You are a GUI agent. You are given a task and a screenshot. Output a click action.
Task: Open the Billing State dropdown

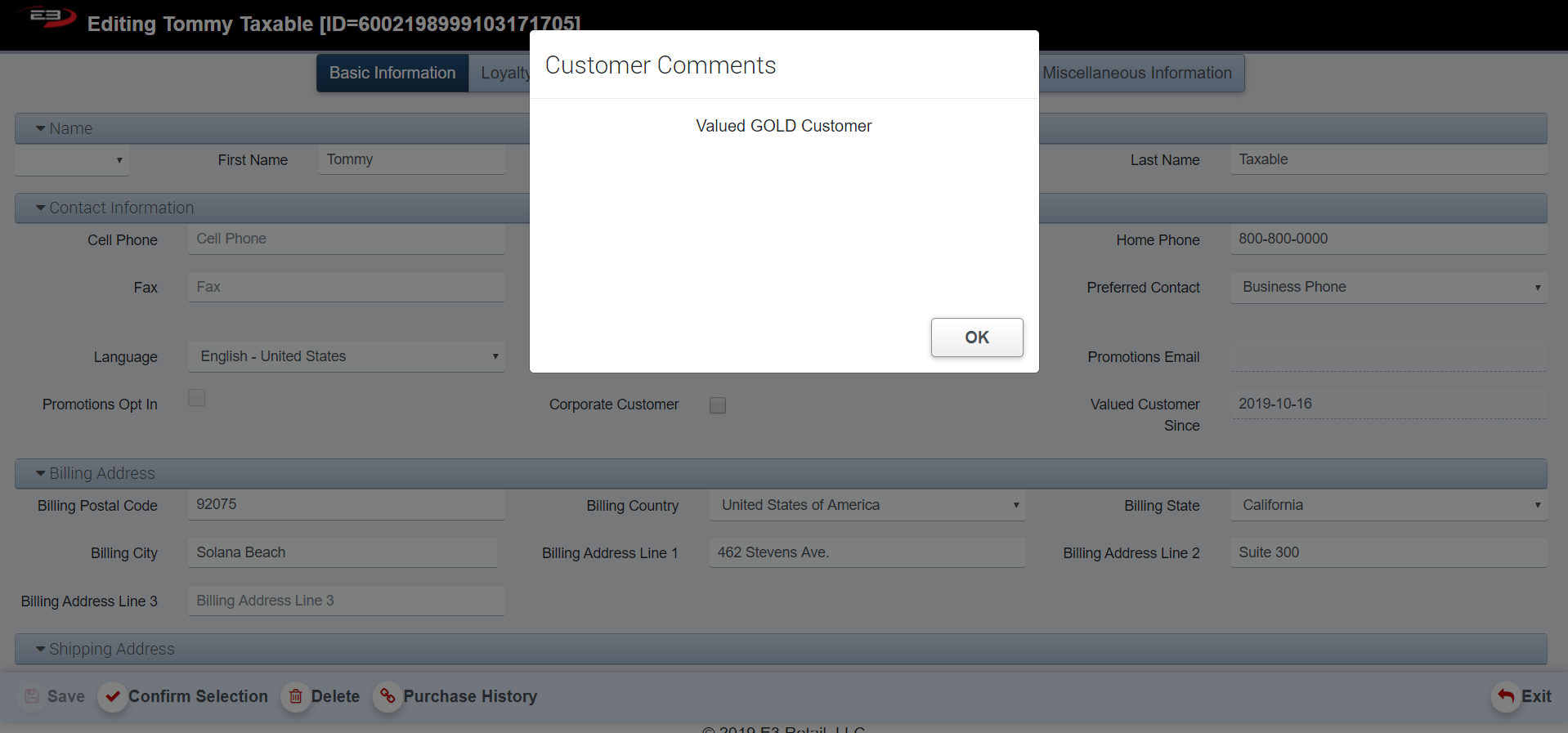coord(1388,505)
